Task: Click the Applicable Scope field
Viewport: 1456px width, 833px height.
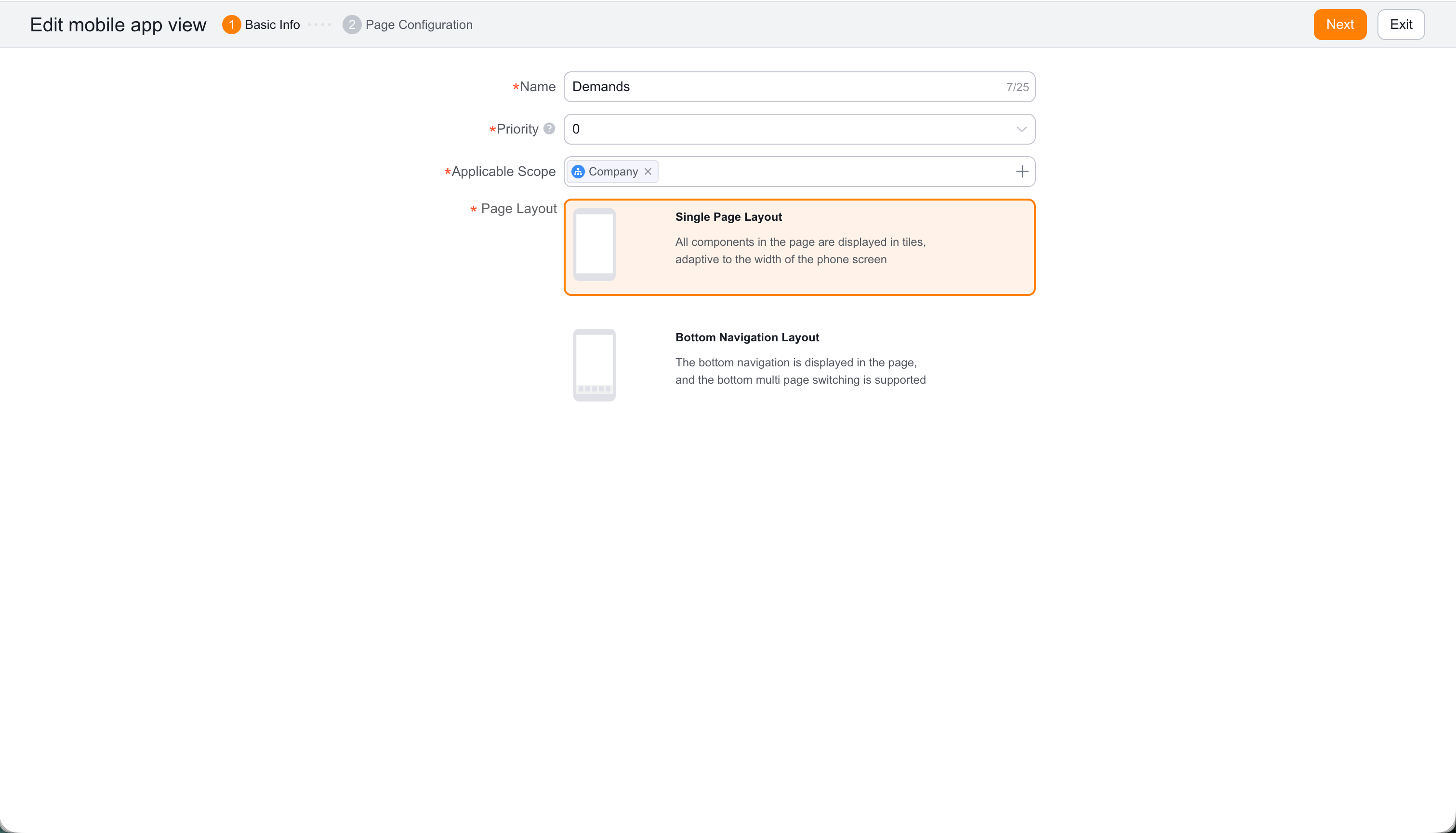Action: pos(799,172)
